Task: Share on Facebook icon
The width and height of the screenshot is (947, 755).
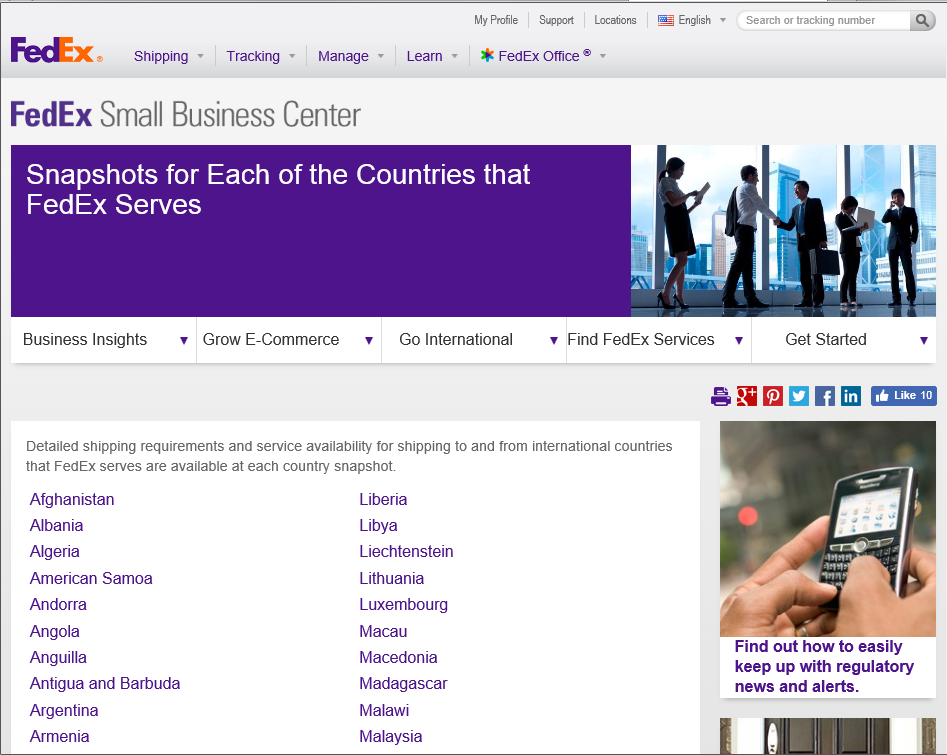Action: [824, 396]
